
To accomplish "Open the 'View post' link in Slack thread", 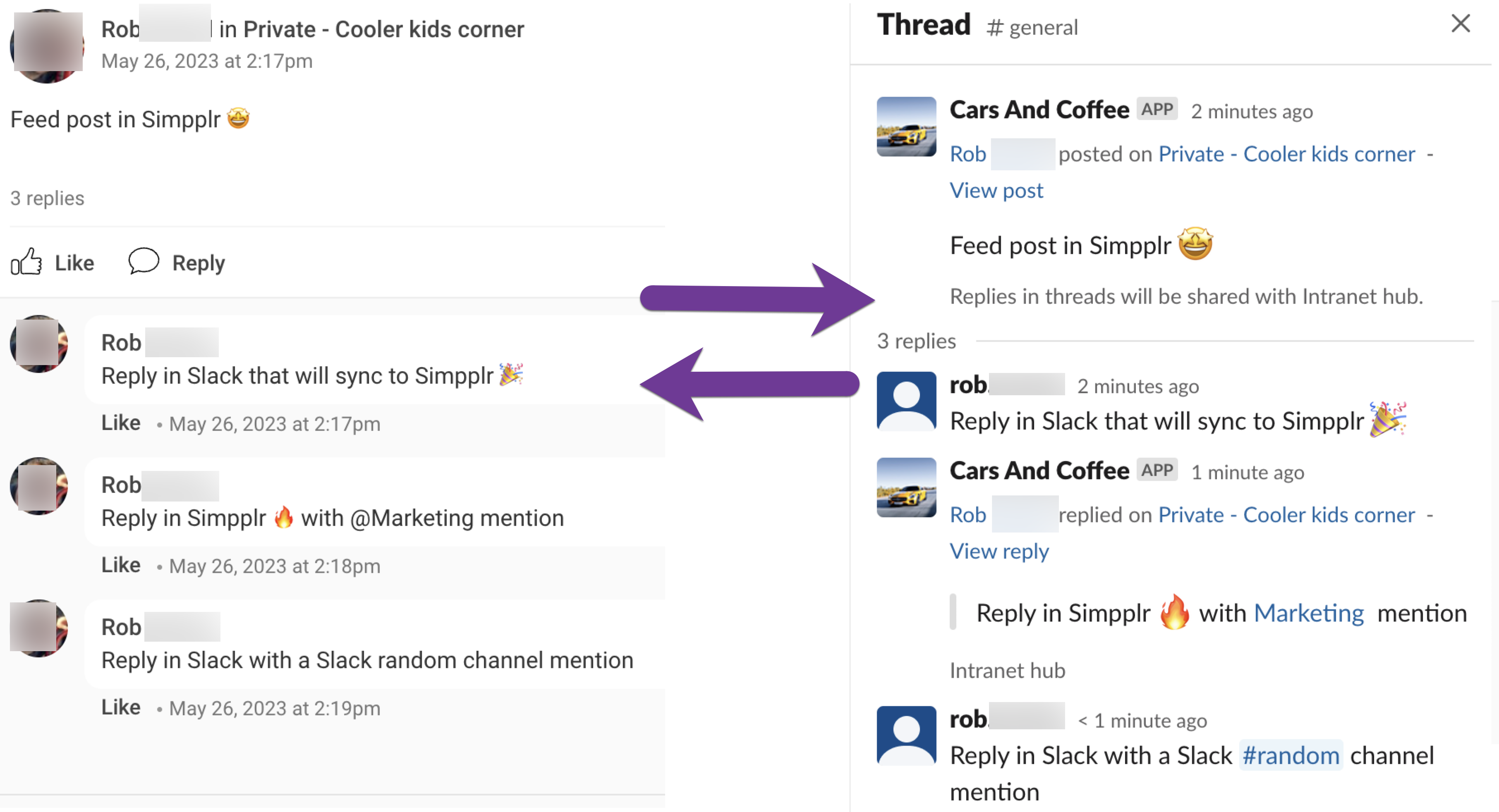I will [x=996, y=190].
